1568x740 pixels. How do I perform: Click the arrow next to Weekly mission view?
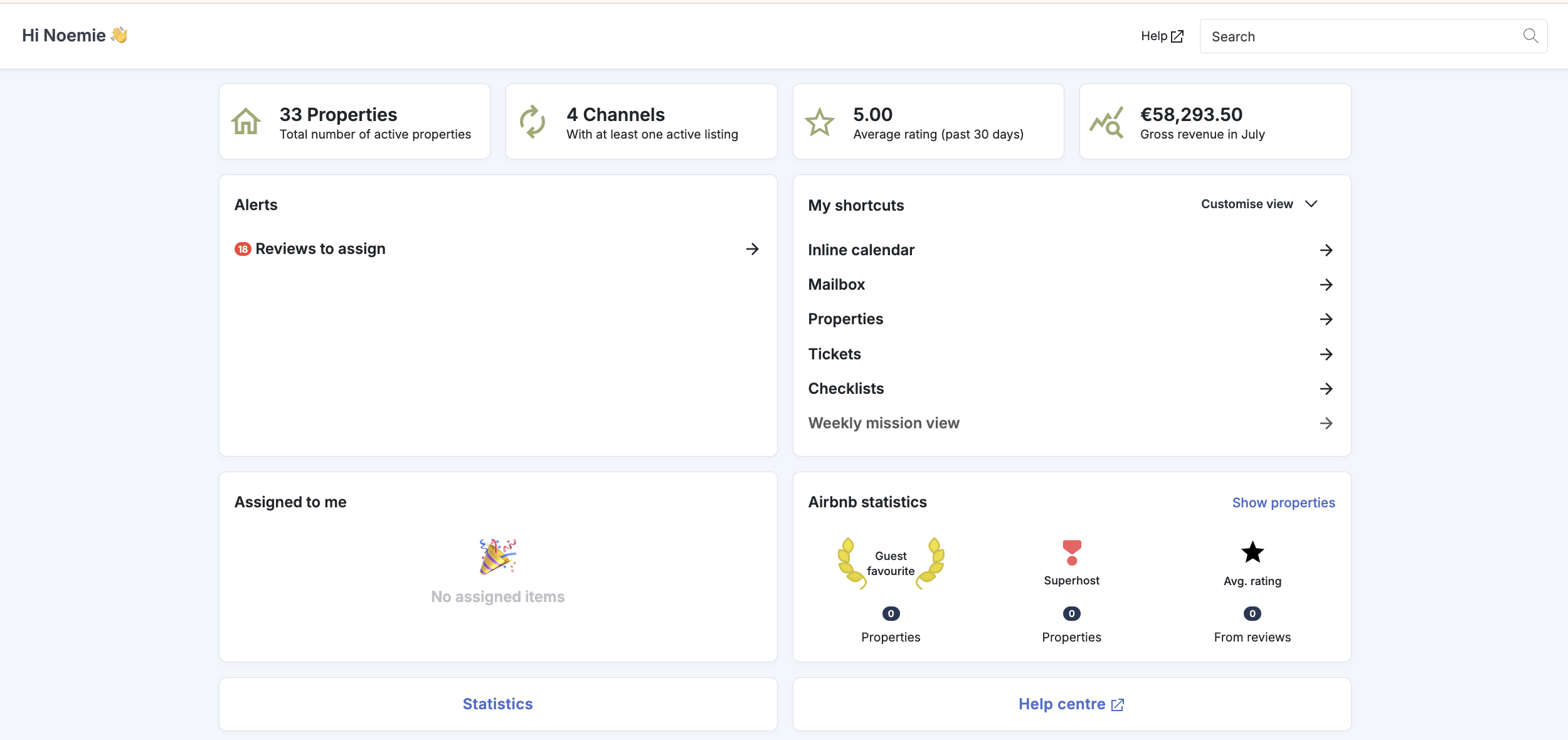click(1326, 423)
